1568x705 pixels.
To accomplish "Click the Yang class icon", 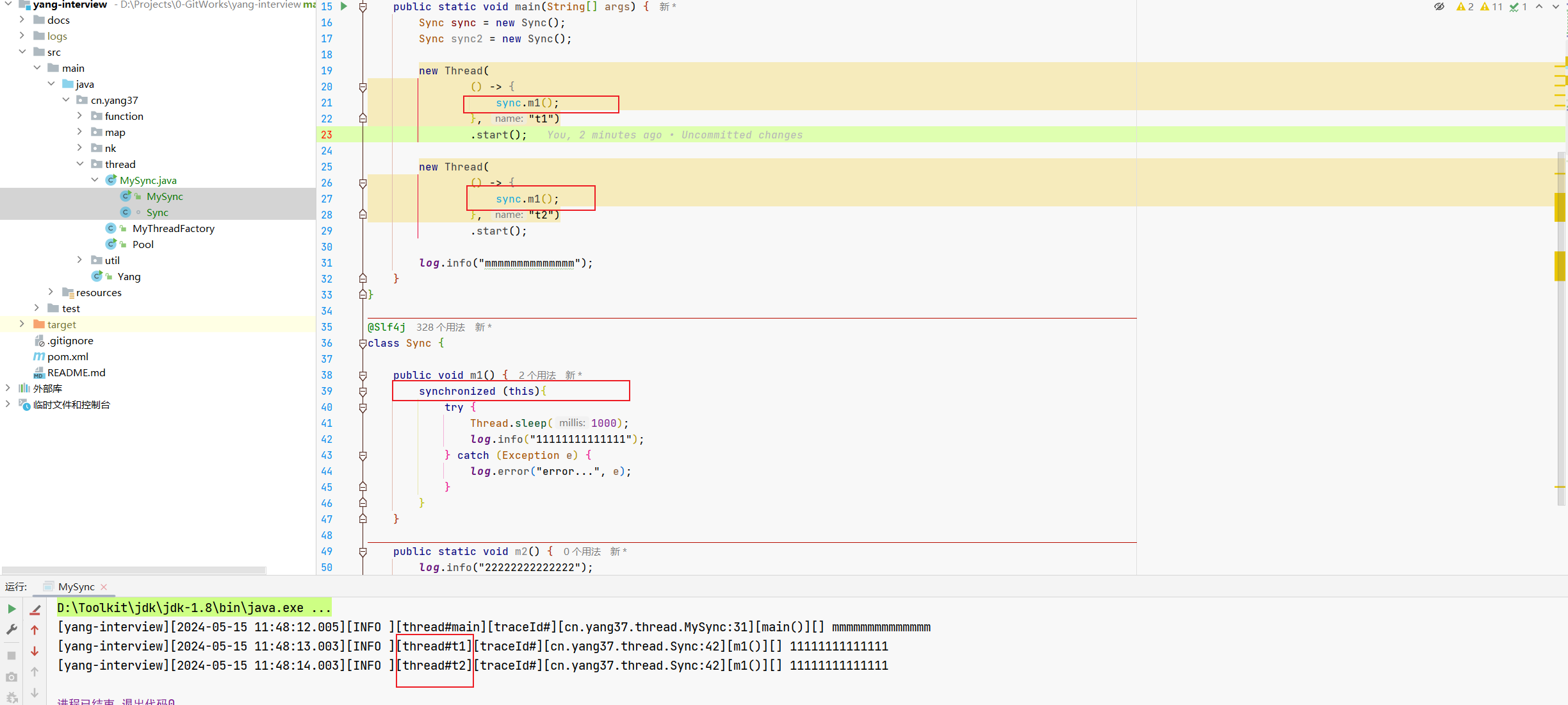I will [97, 276].
